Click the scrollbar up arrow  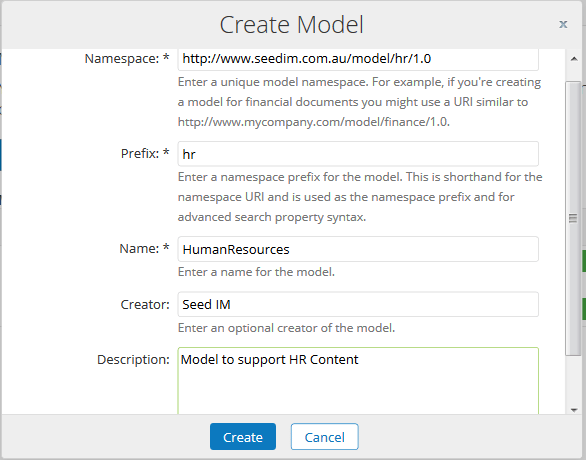574,59
